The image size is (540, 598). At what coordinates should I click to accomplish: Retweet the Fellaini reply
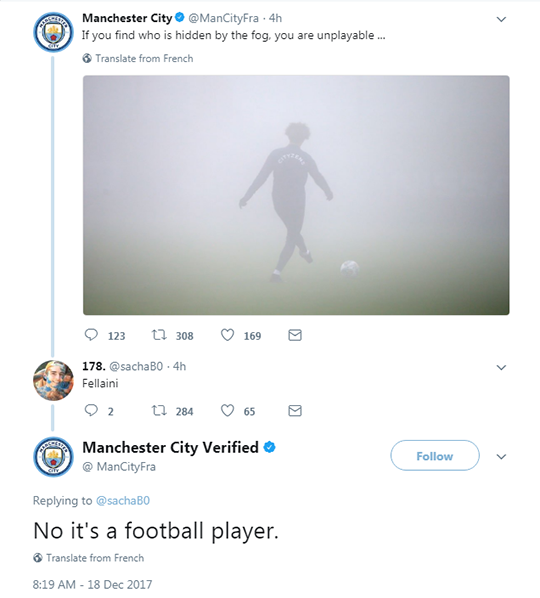click(x=159, y=410)
